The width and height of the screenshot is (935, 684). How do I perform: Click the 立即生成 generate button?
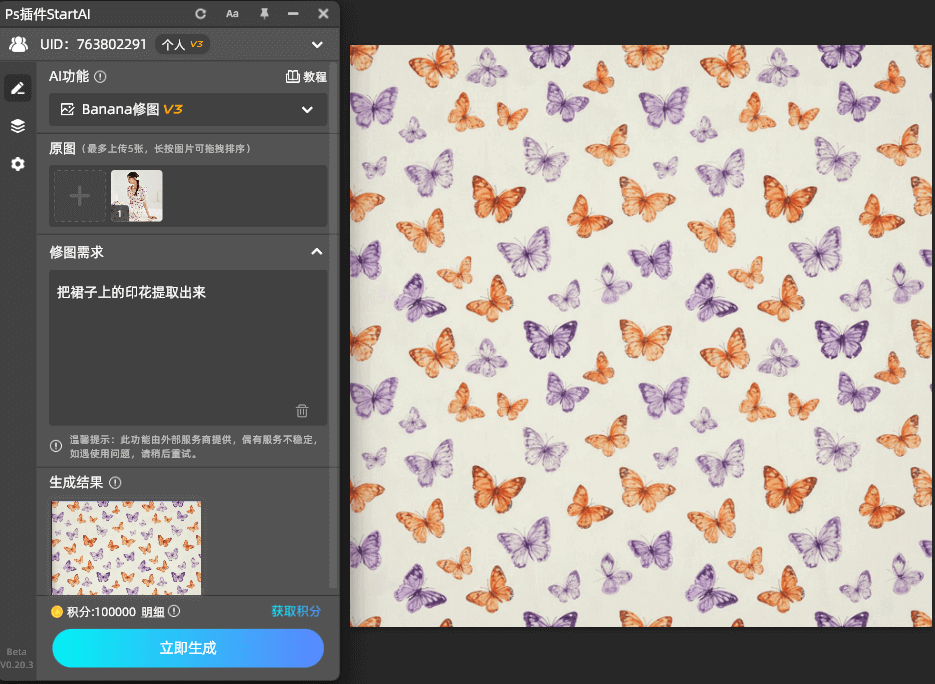click(187, 648)
